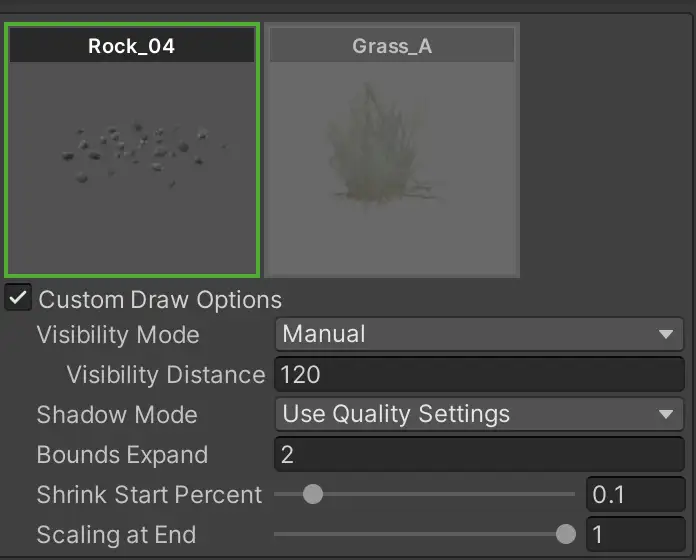This screenshot has height=560, width=696.
Task: Click into the Bounds Expand value field
Action: (478, 455)
